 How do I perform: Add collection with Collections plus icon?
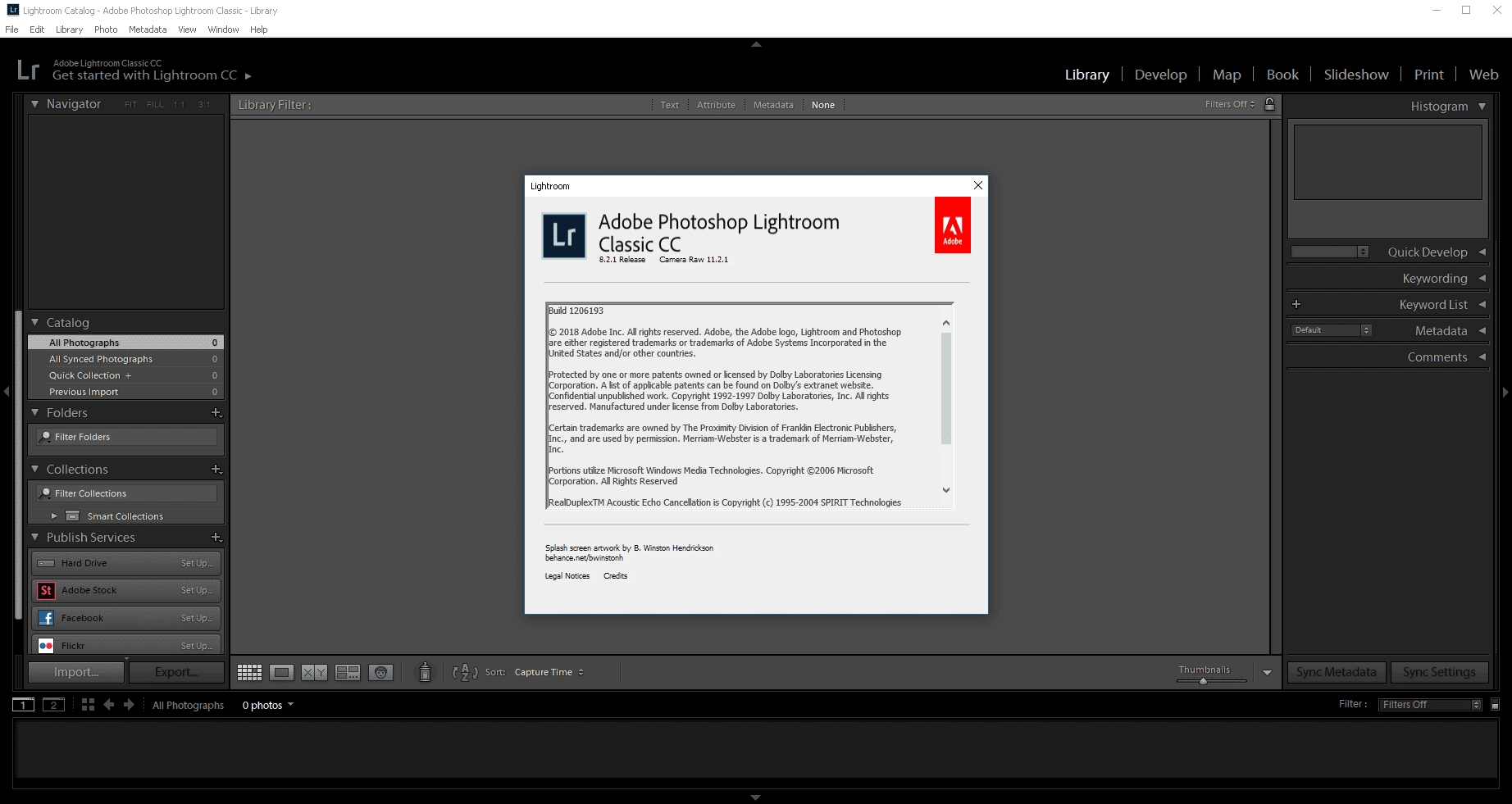pyautogui.click(x=216, y=470)
